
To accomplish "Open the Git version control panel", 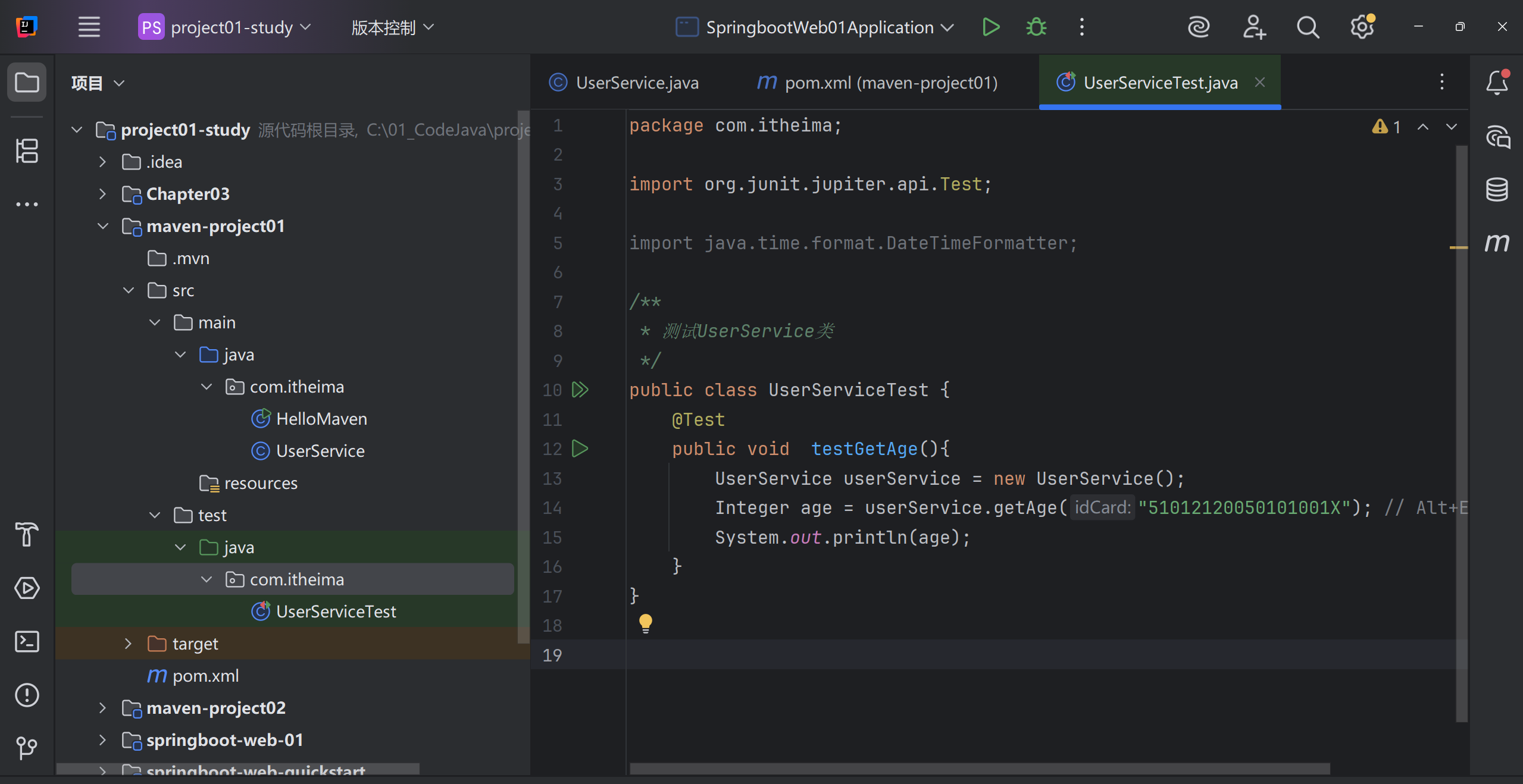I will (27, 748).
